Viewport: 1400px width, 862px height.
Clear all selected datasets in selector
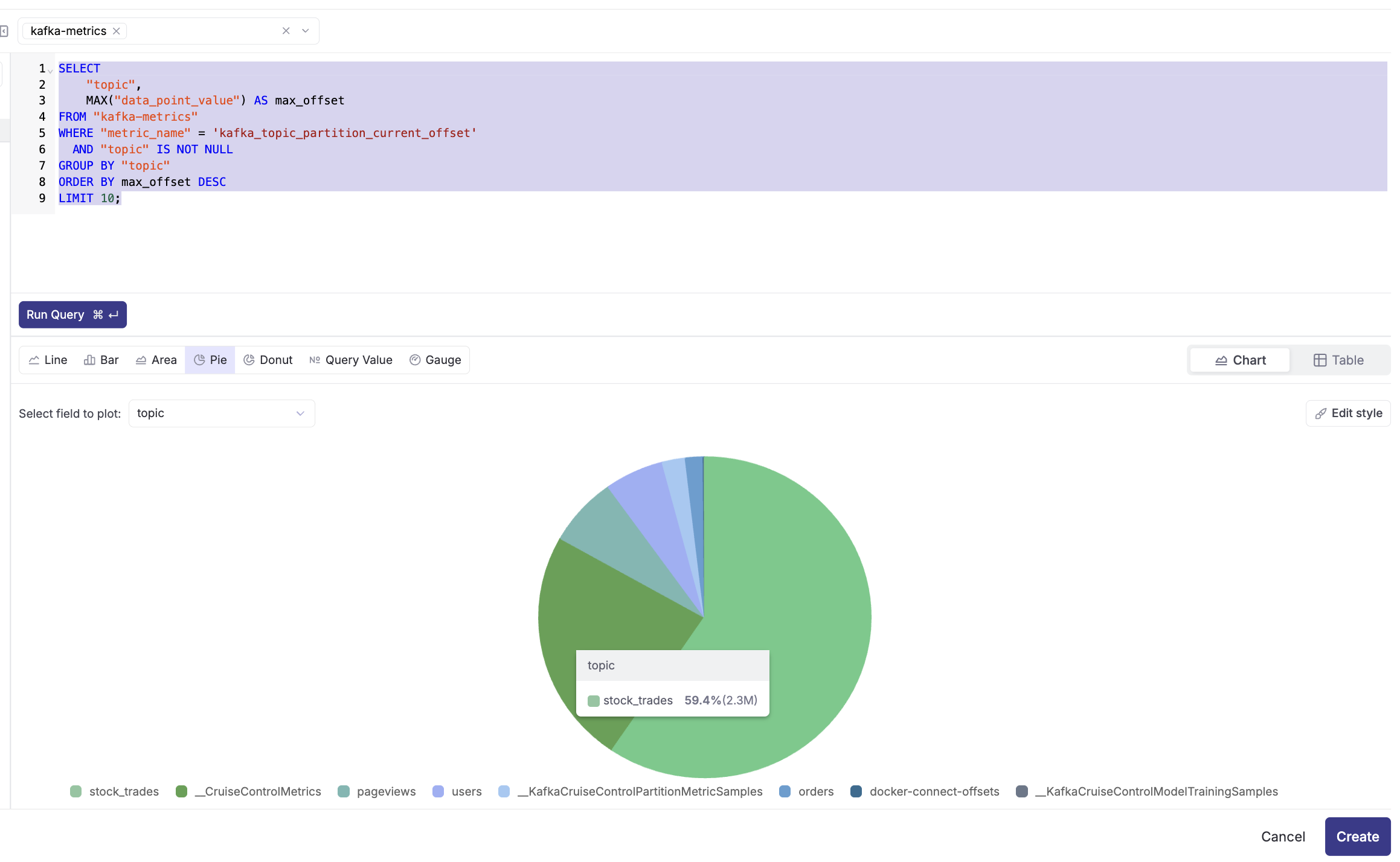click(286, 31)
